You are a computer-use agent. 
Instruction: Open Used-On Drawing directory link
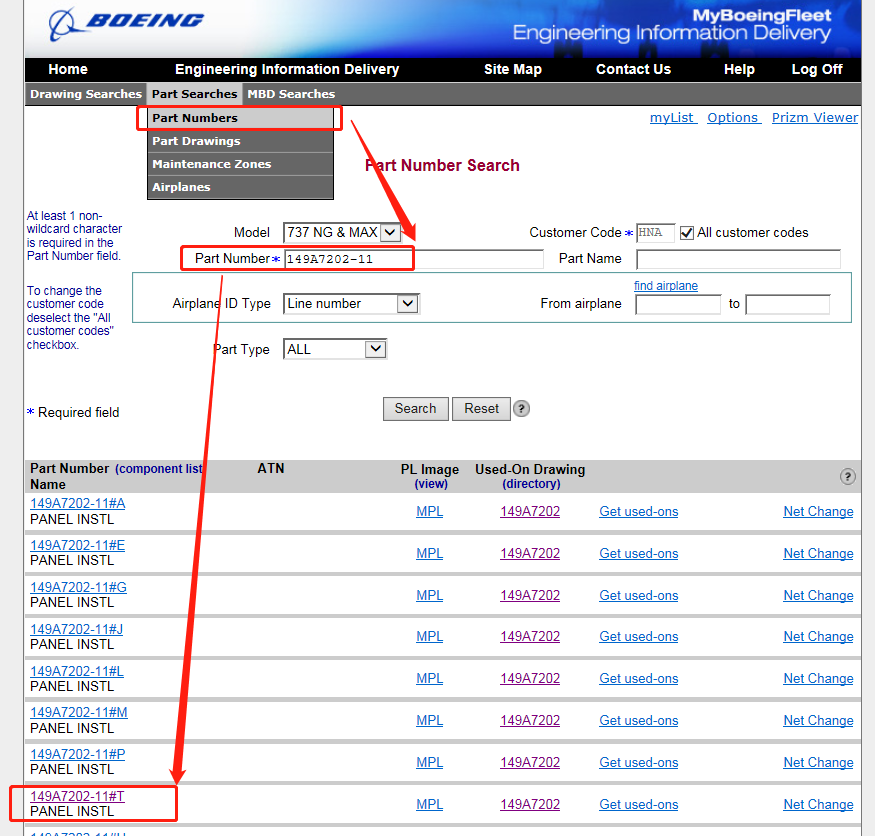click(x=531, y=484)
